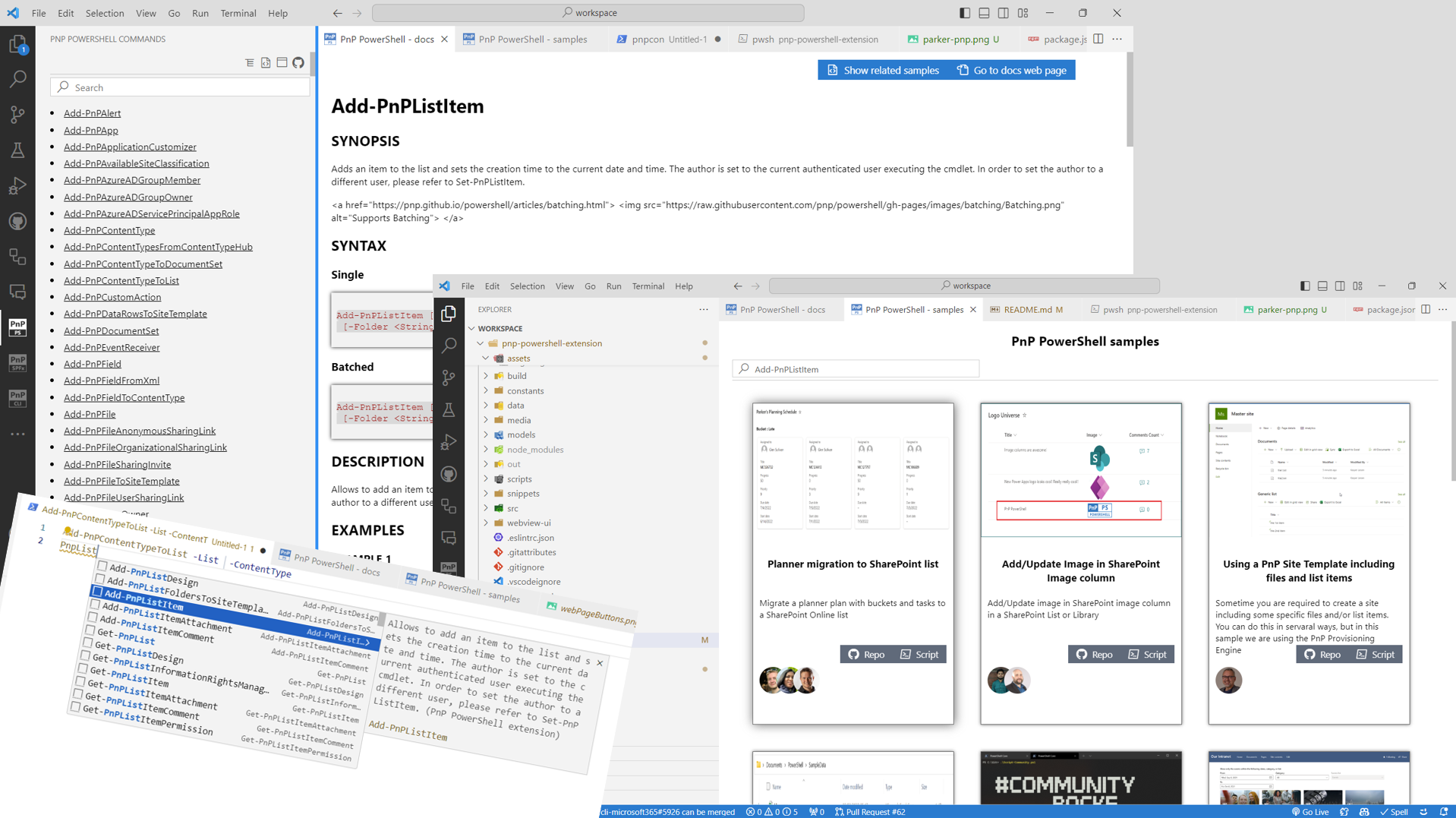The height and width of the screenshot is (818, 1456).
Task: Select the PnP SPFx extension icon in the activity bar
Action: click(17, 362)
